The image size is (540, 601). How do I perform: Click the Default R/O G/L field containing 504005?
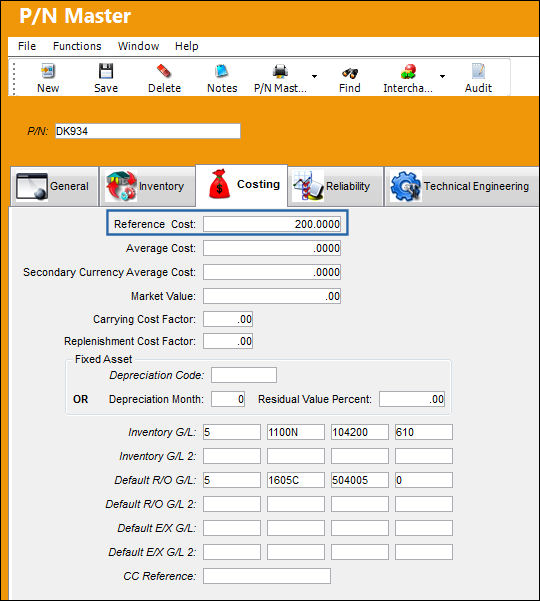[x=360, y=480]
